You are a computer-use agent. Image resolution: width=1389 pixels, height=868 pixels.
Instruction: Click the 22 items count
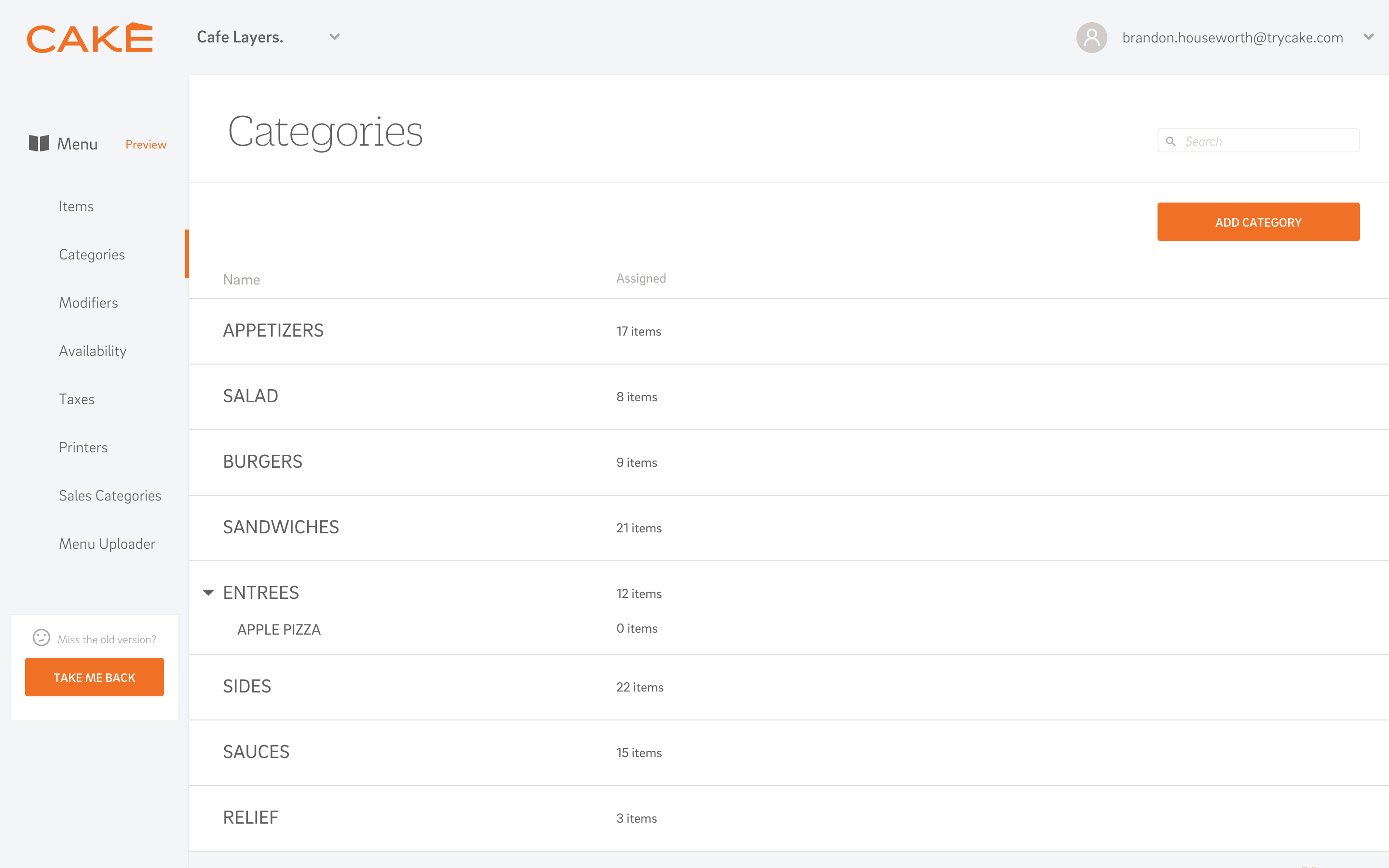(640, 687)
